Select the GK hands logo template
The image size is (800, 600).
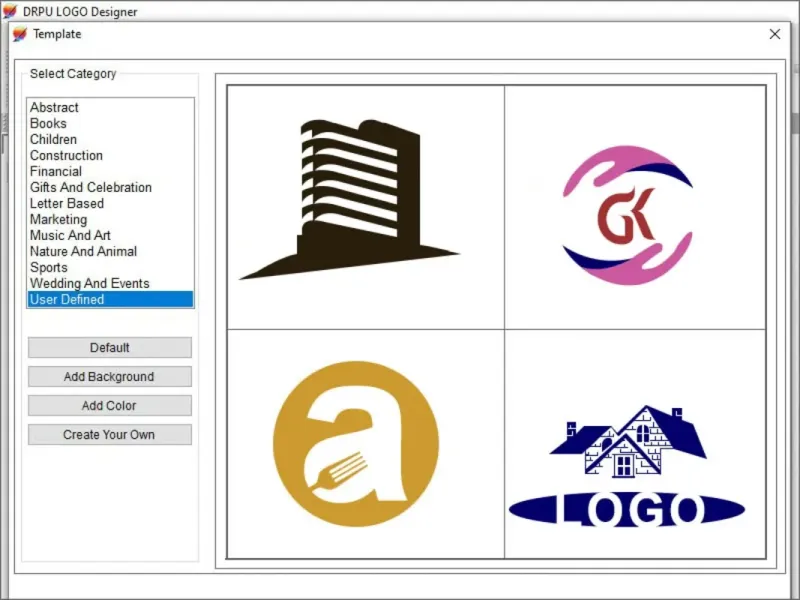635,207
